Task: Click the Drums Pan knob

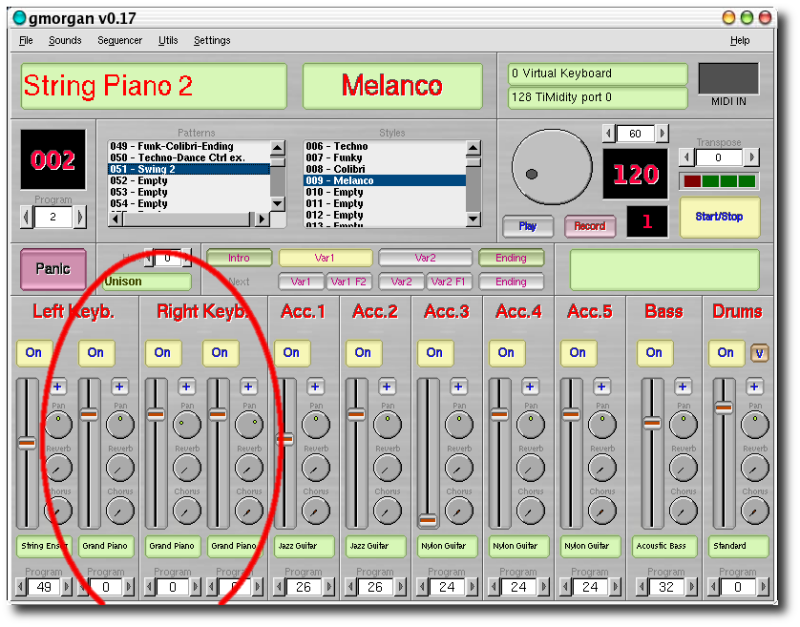Action: coord(755,424)
